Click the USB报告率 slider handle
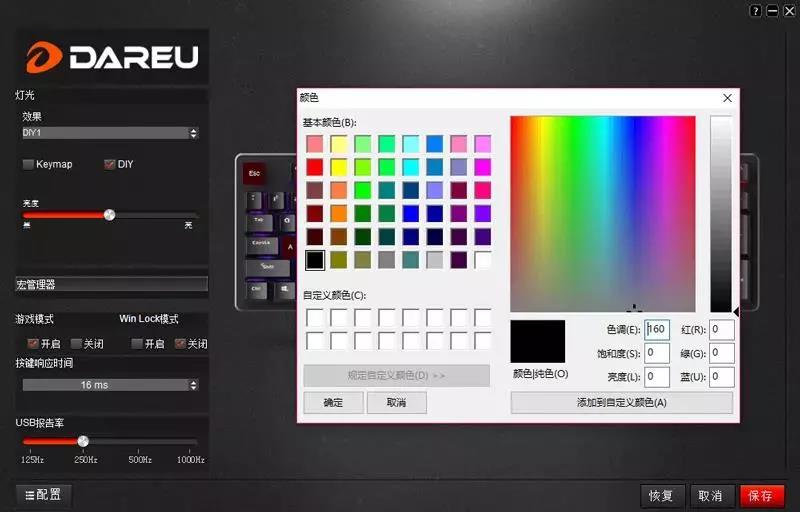This screenshot has height=512, width=800. [83, 441]
